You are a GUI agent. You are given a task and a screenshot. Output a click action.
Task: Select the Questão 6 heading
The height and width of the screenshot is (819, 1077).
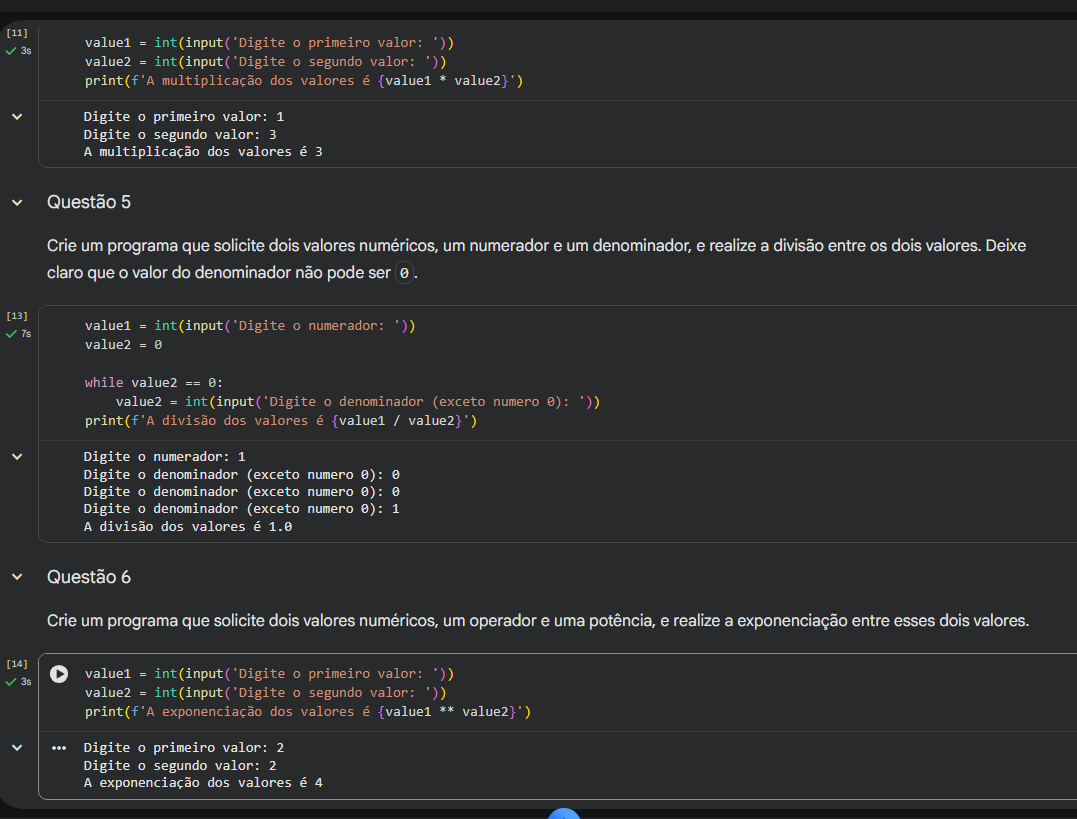89,577
